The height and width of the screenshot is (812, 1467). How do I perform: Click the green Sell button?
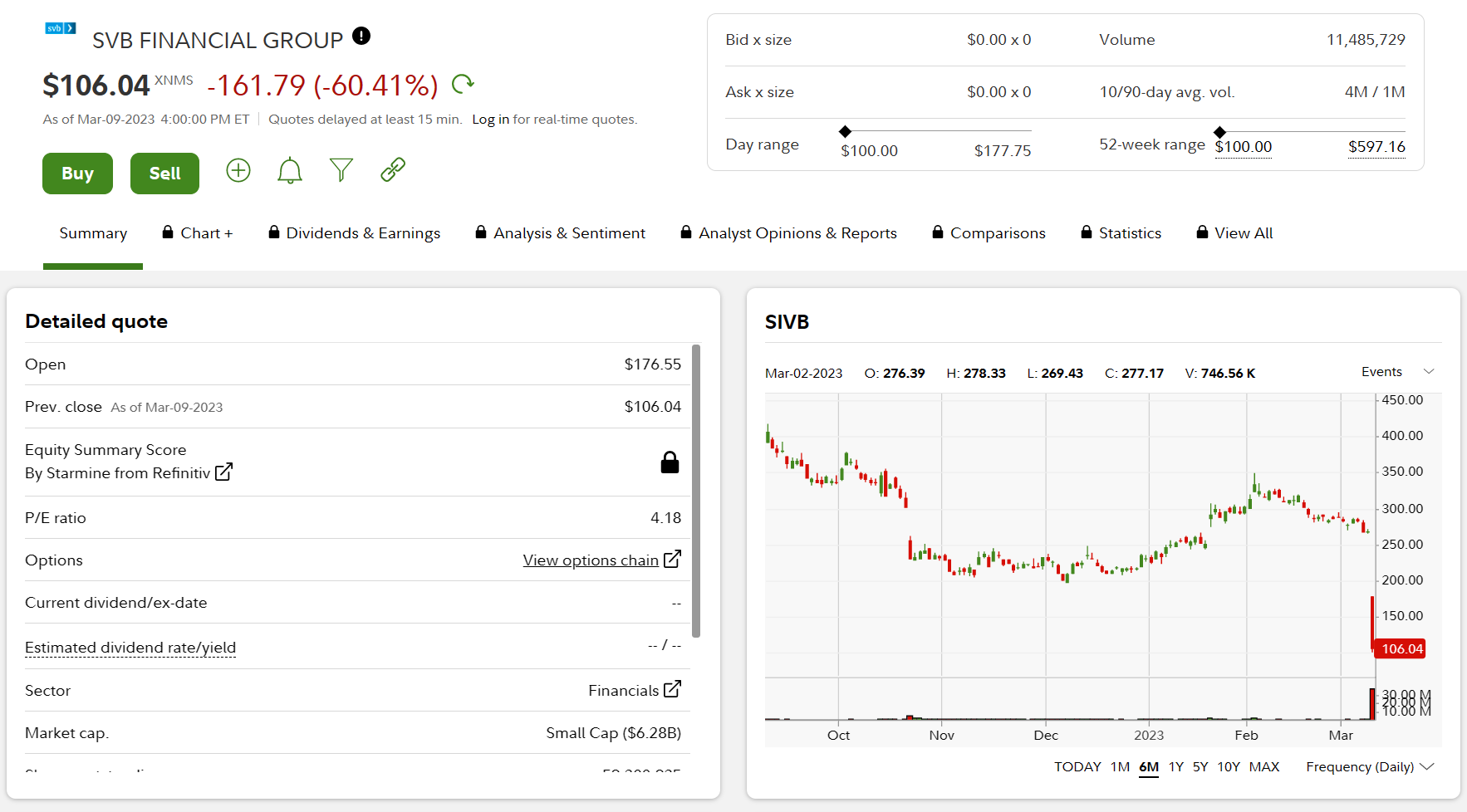164,174
